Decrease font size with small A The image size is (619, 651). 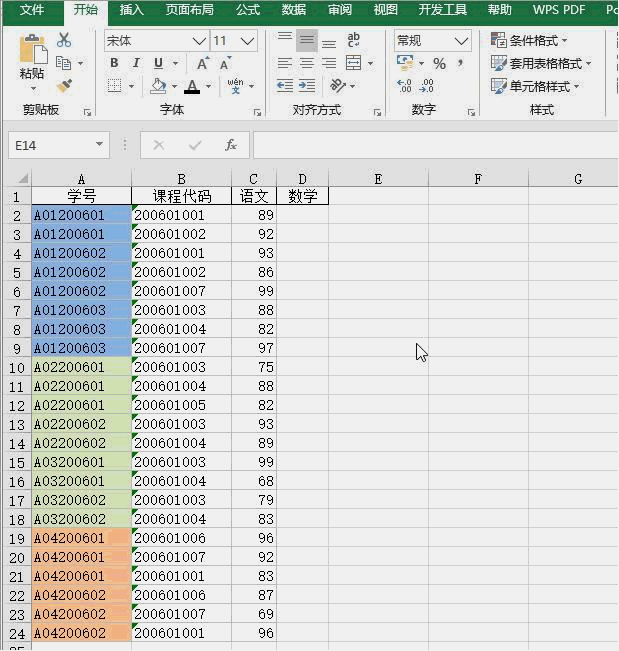tap(225, 63)
